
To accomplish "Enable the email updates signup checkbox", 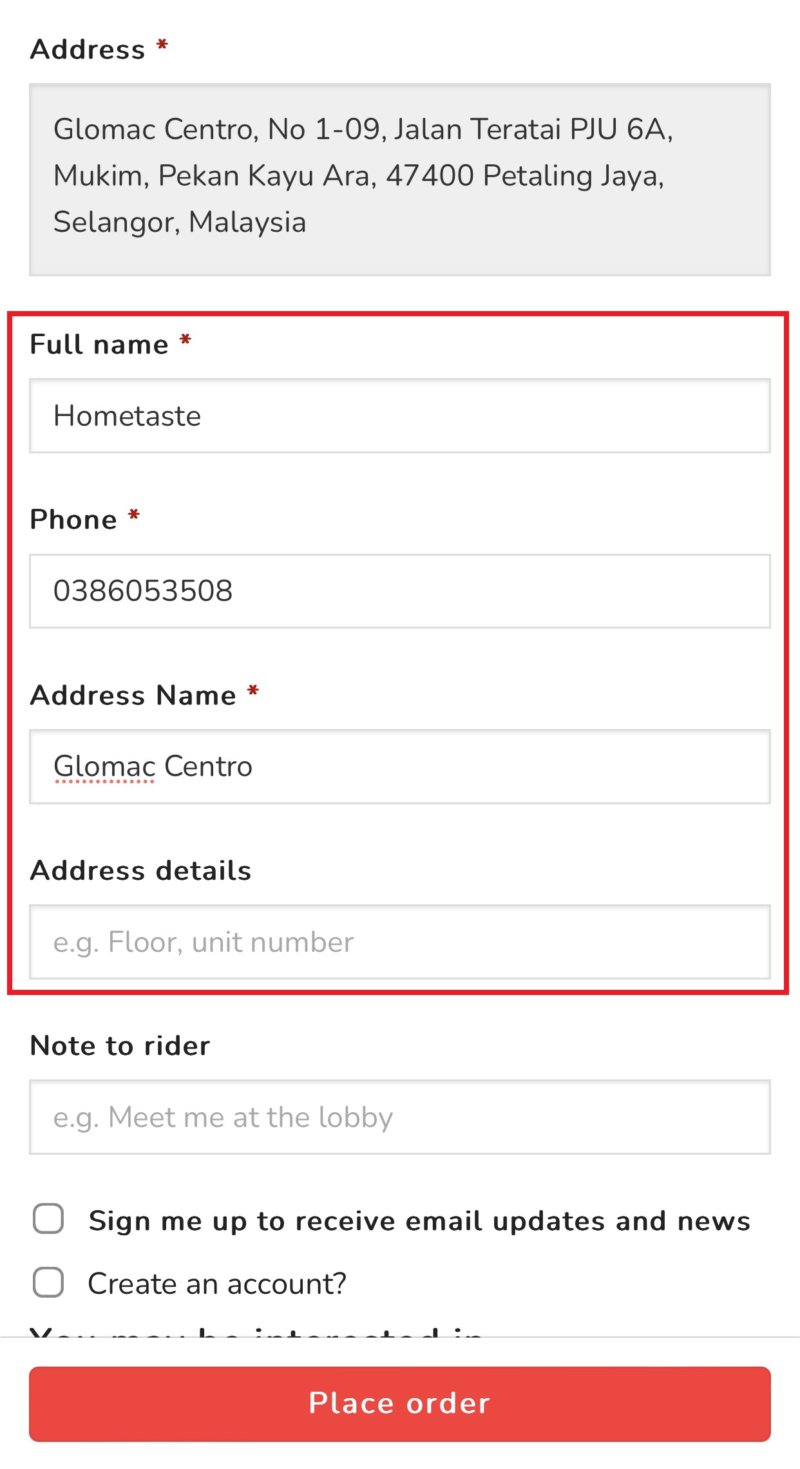I will (x=48, y=1218).
